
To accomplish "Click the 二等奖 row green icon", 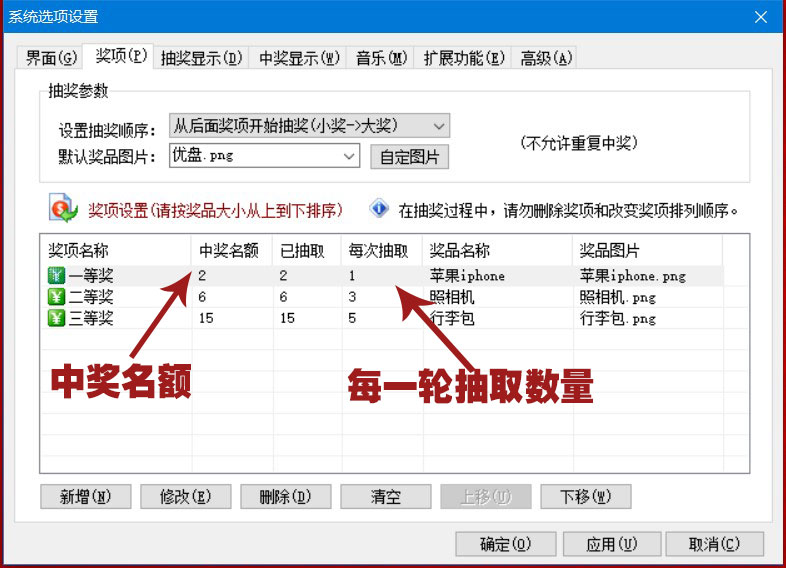I will pyautogui.click(x=55, y=297).
